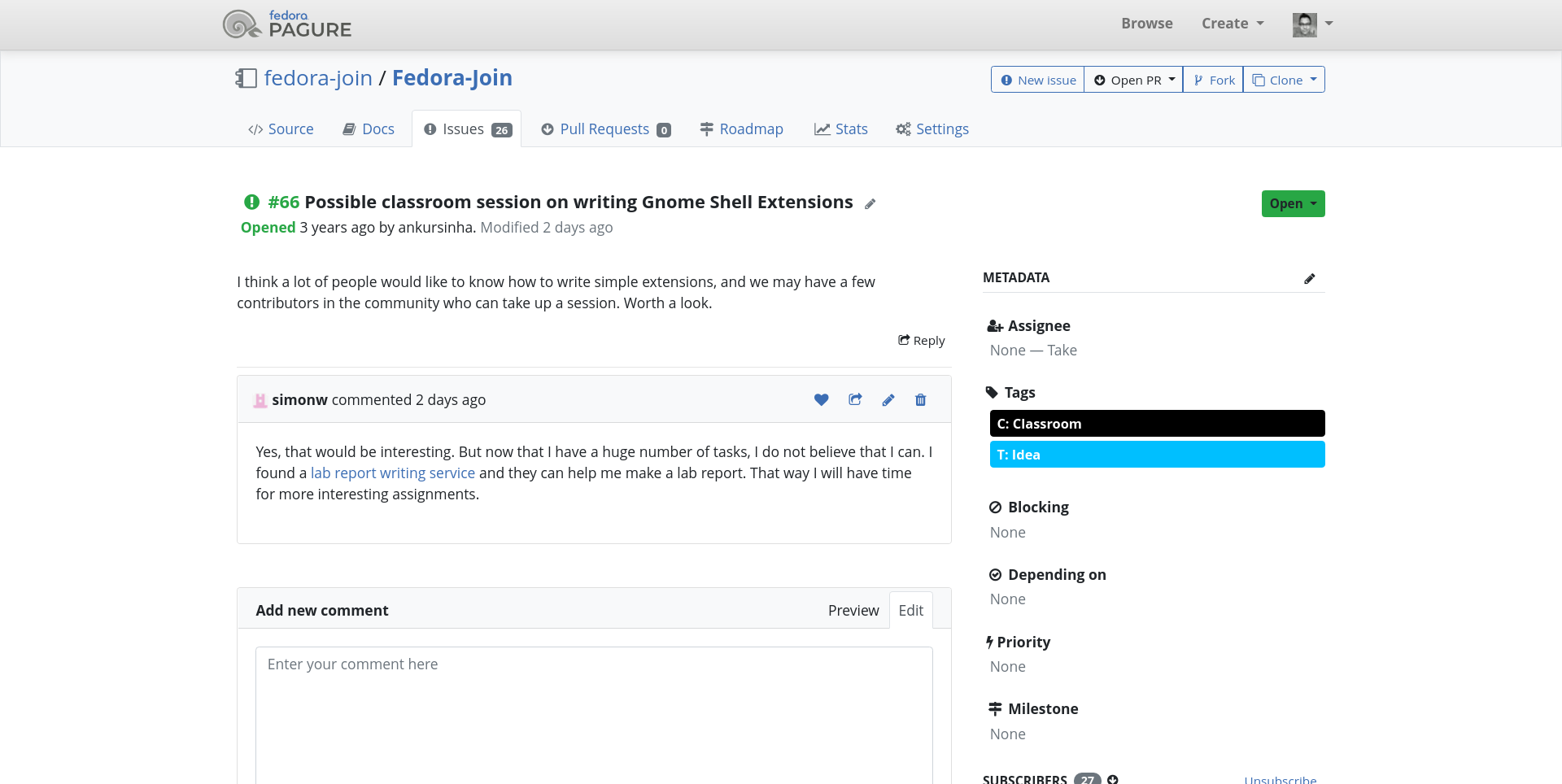The image size is (1562, 784).
Task: Click the simonw avatar icon
Action: click(x=260, y=400)
